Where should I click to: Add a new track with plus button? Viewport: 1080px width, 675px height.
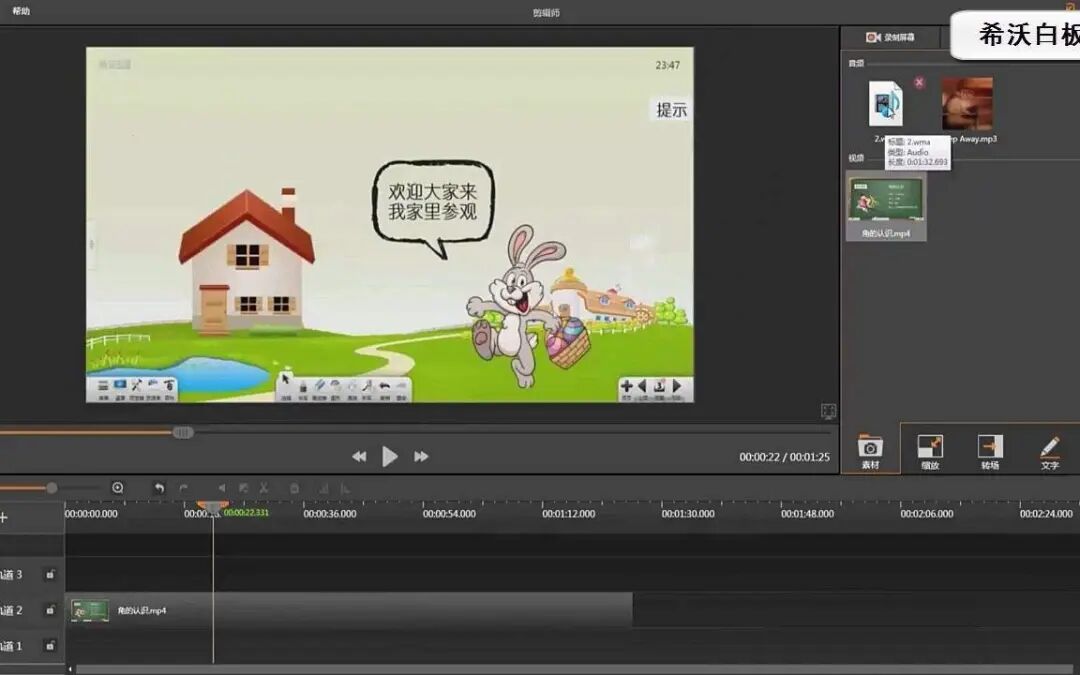(4, 517)
